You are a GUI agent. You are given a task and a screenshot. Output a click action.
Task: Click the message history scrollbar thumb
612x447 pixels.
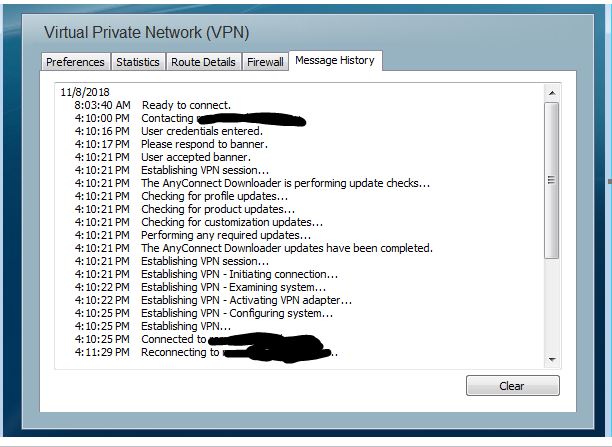pos(552,180)
